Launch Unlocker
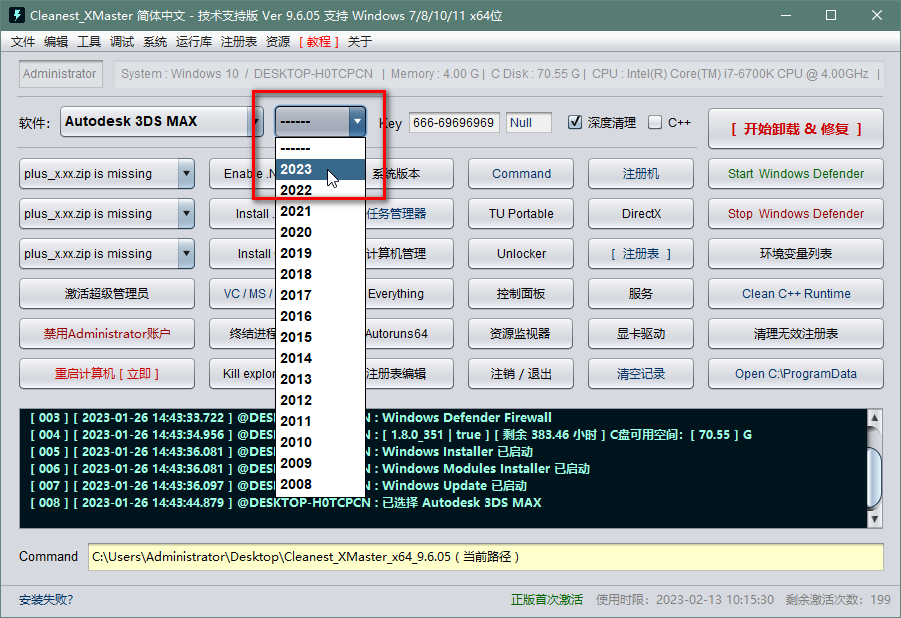Screen dimensions: 901x618 click(521, 254)
